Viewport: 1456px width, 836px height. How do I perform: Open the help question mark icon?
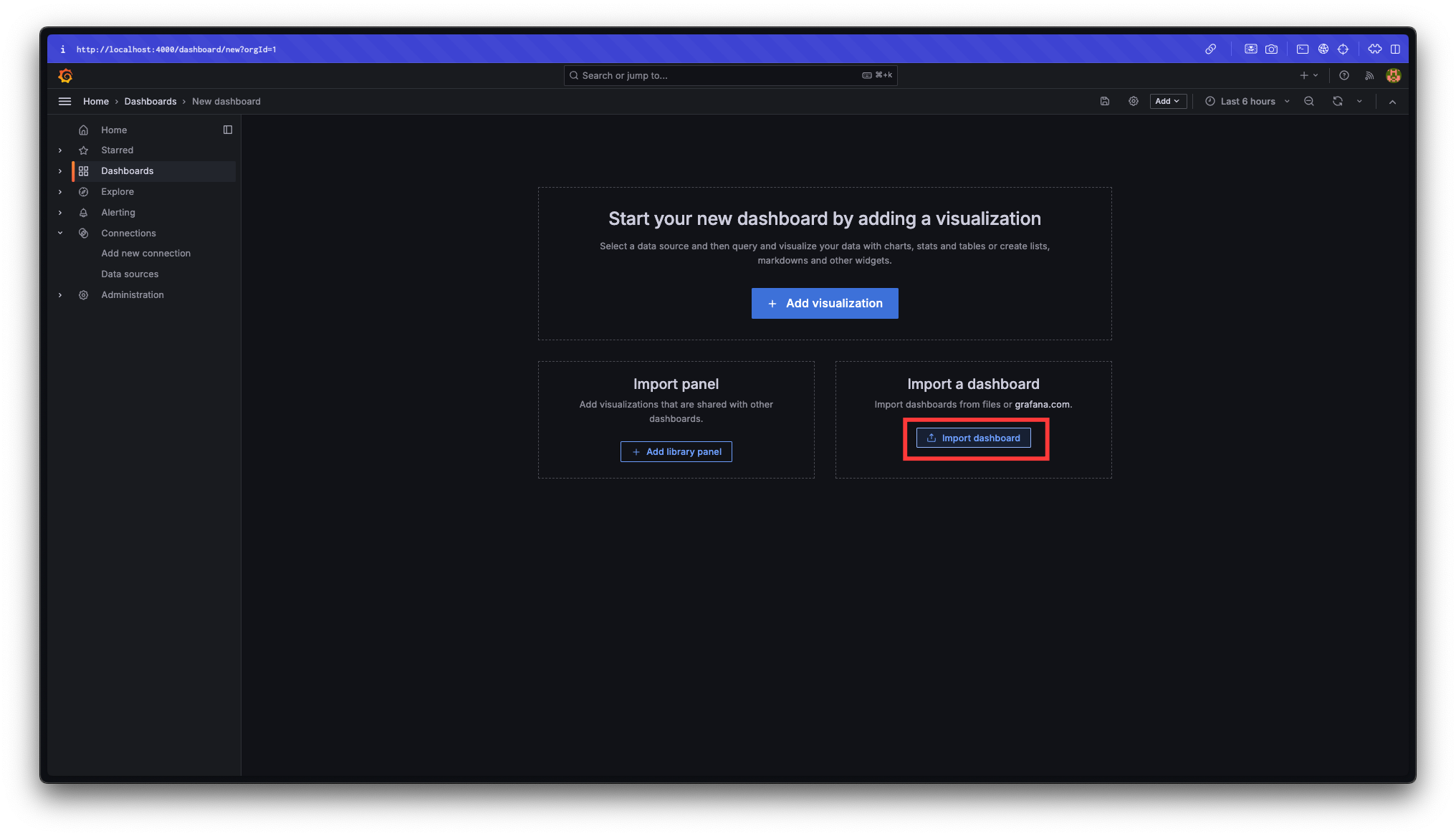pos(1344,75)
